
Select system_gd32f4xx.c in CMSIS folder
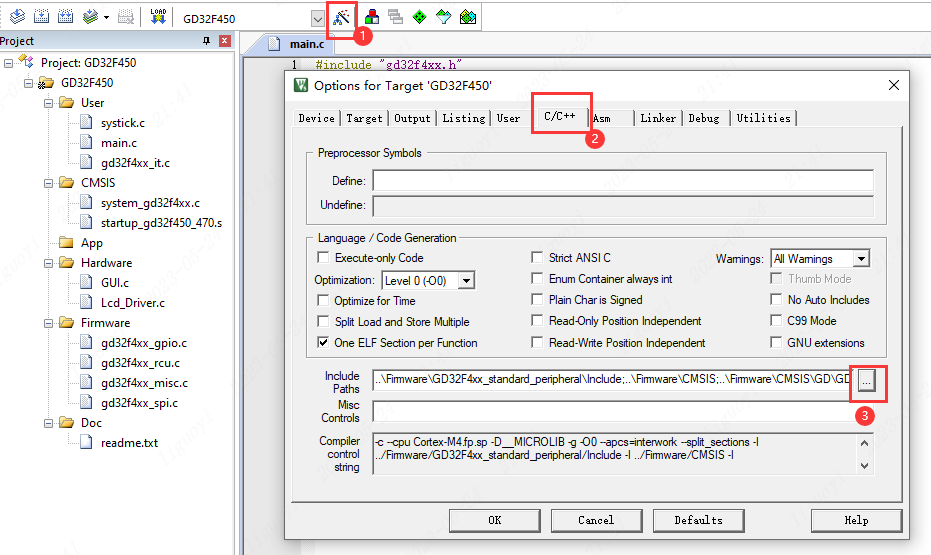150,203
